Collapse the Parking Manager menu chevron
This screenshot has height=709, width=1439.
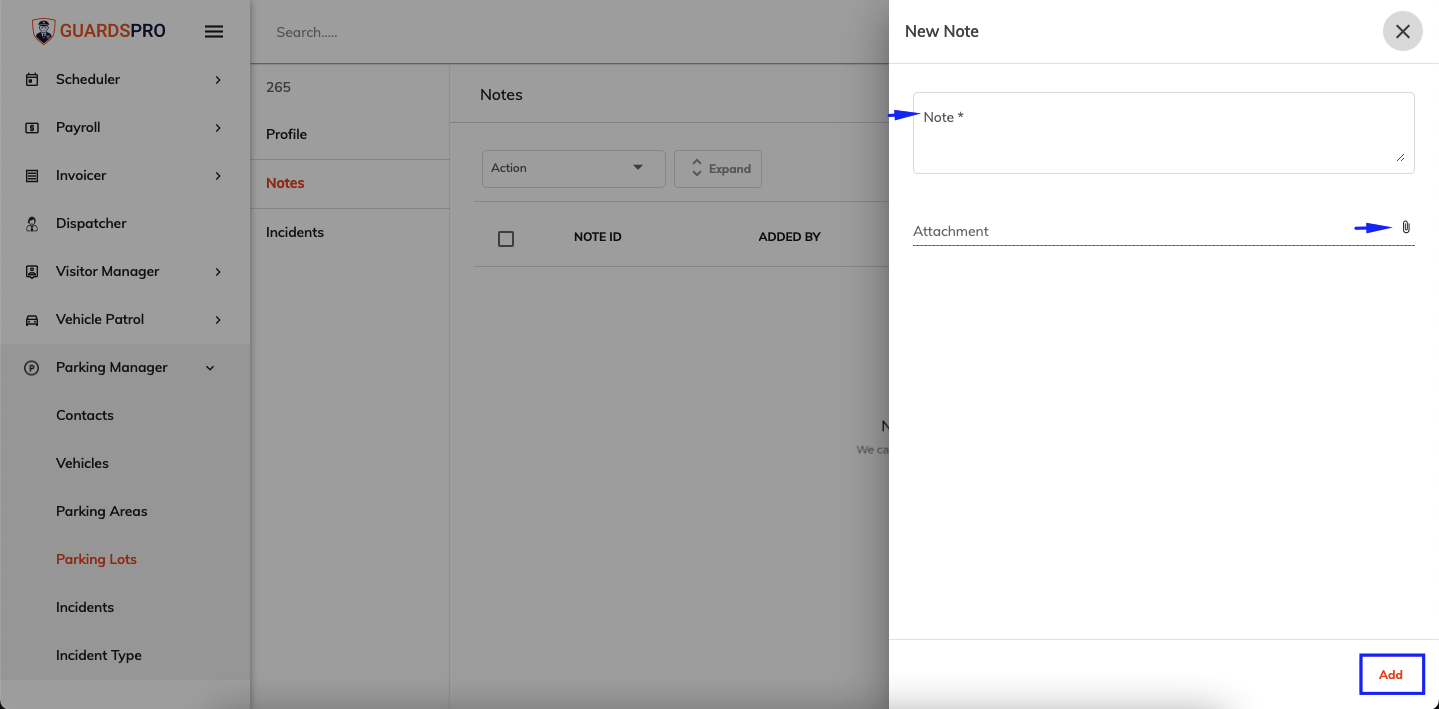click(x=210, y=367)
